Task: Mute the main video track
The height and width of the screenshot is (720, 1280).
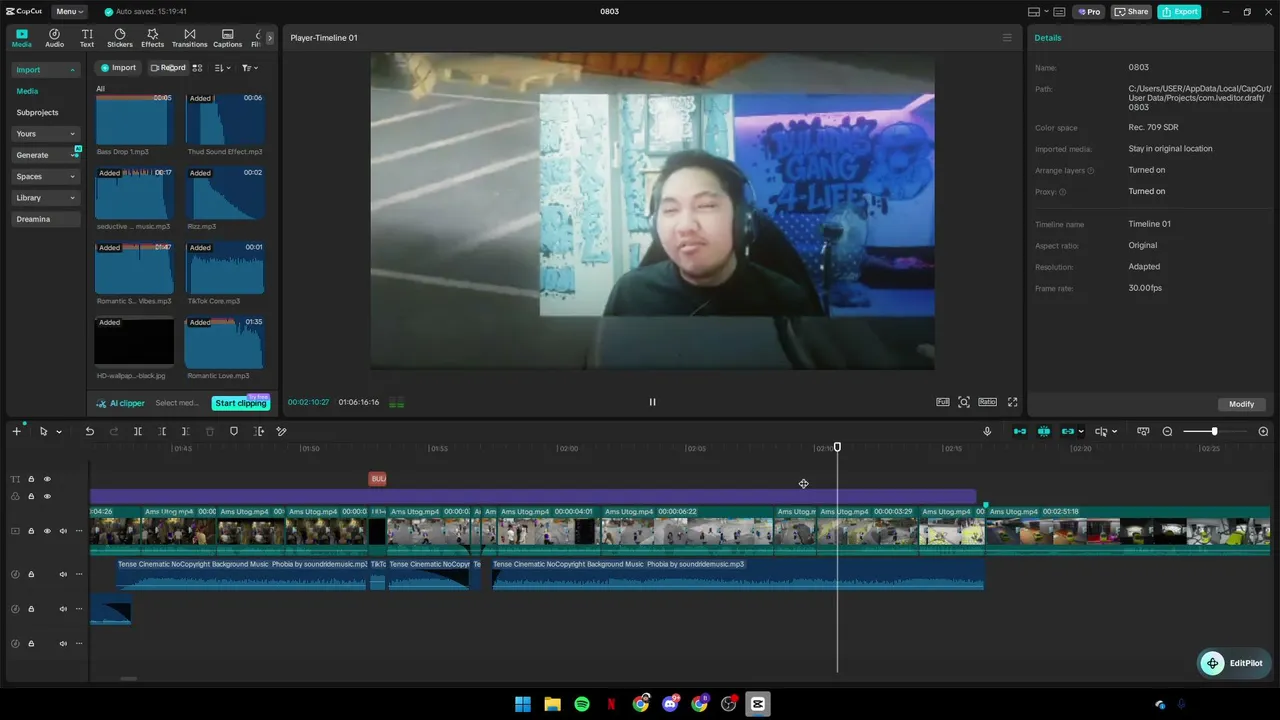Action: click(63, 531)
